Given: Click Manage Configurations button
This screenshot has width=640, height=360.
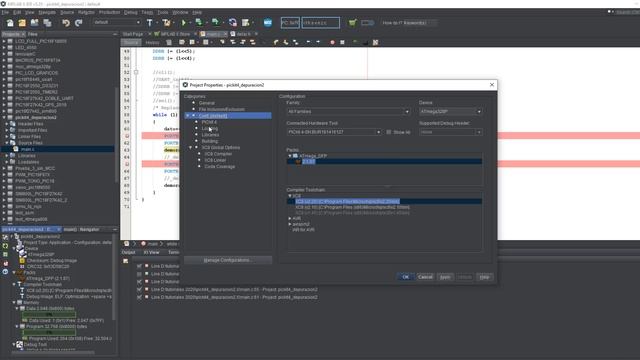Looking at the screenshot, I should pyautogui.click(x=228, y=260).
